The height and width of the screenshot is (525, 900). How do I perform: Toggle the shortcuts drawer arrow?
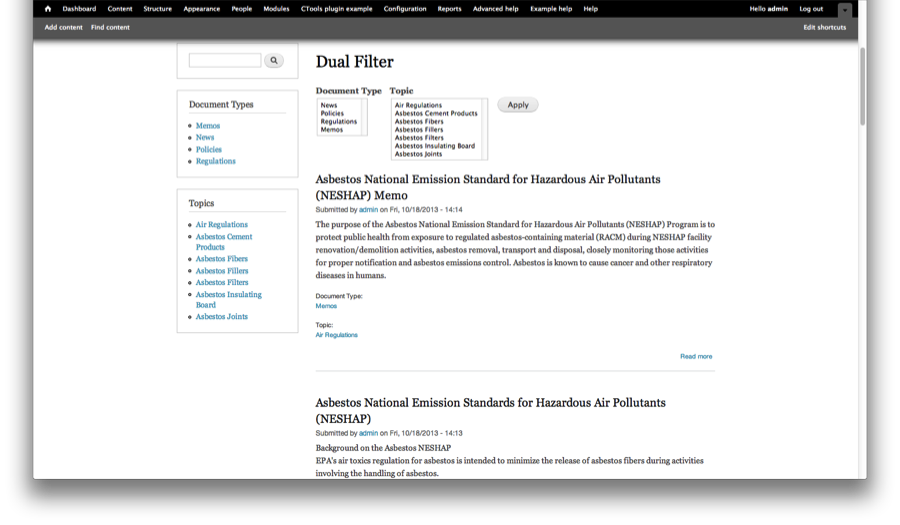pyautogui.click(x=844, y=10)
